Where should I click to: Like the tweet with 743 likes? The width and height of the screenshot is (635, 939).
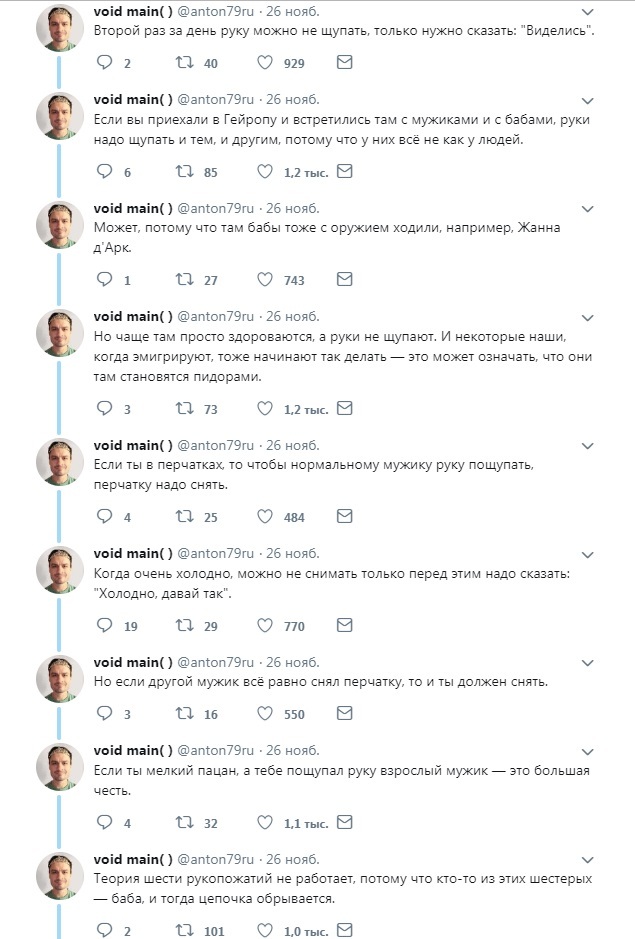point(265,280)
